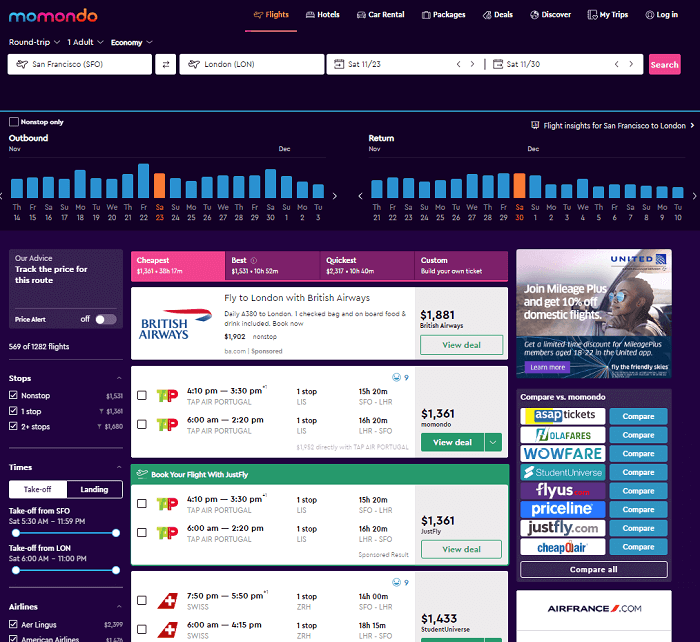Click the WOWFARE logo
Viewport: 700px width, 642px height.
(x=562, y=454)
